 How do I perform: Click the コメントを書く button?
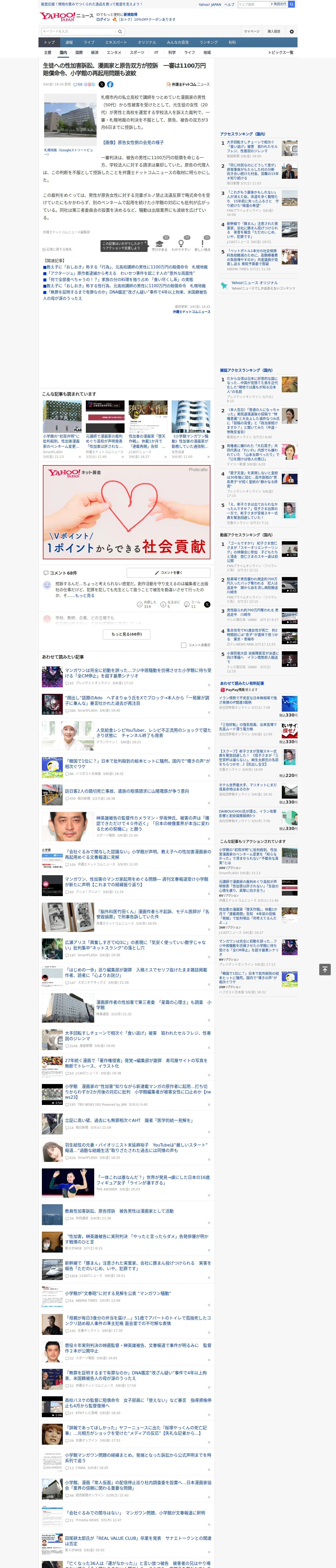click(x=168, y=573)
